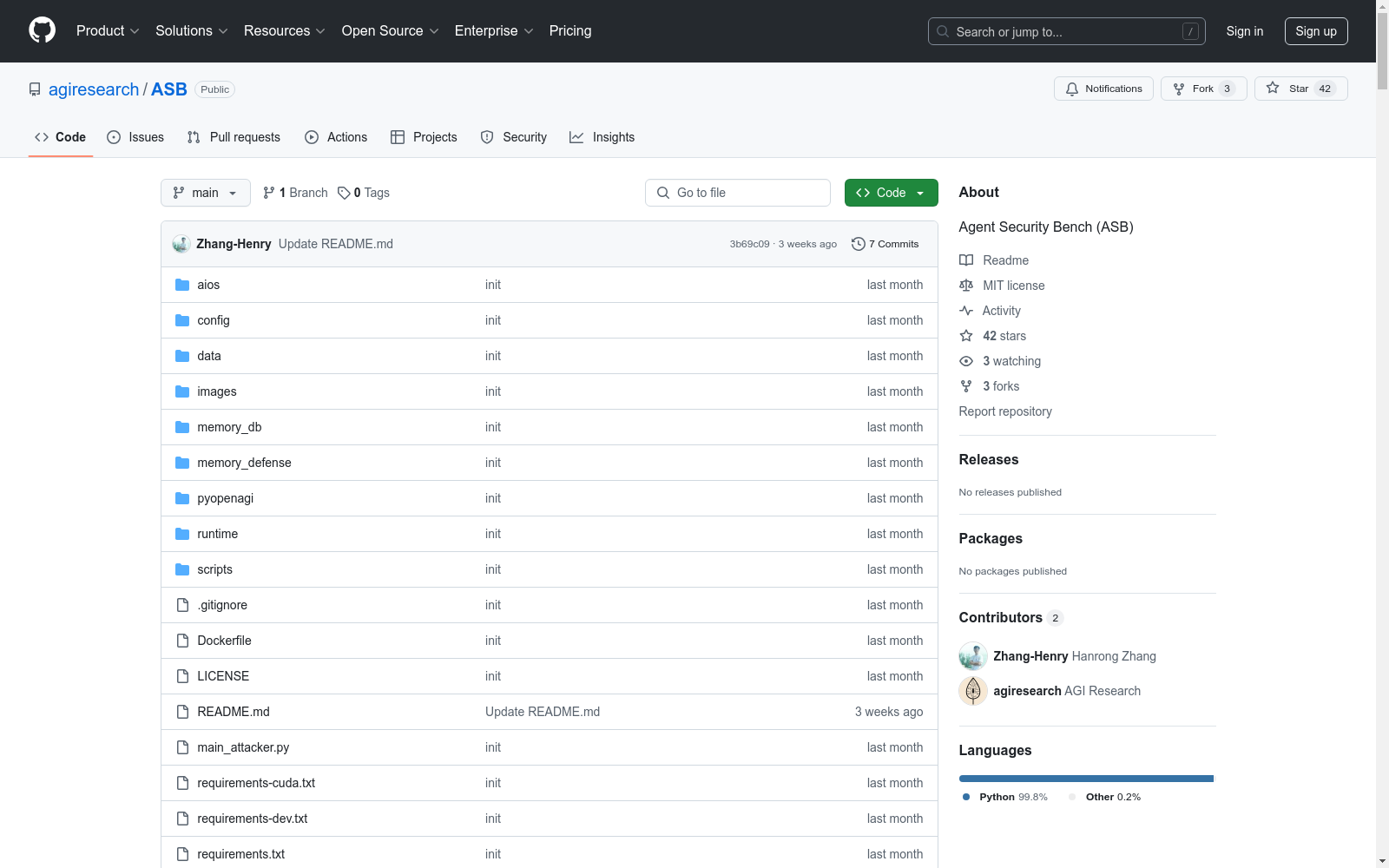1389x868 pixels.
Task: Select the Code tab
Action: pos(60,137)
